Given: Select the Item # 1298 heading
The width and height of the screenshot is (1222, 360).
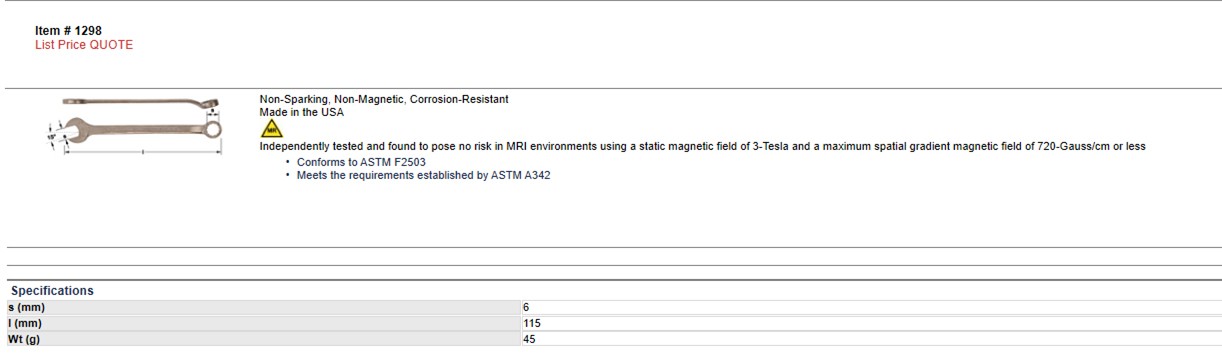Looking at the screenshot, I should (68, 31).
